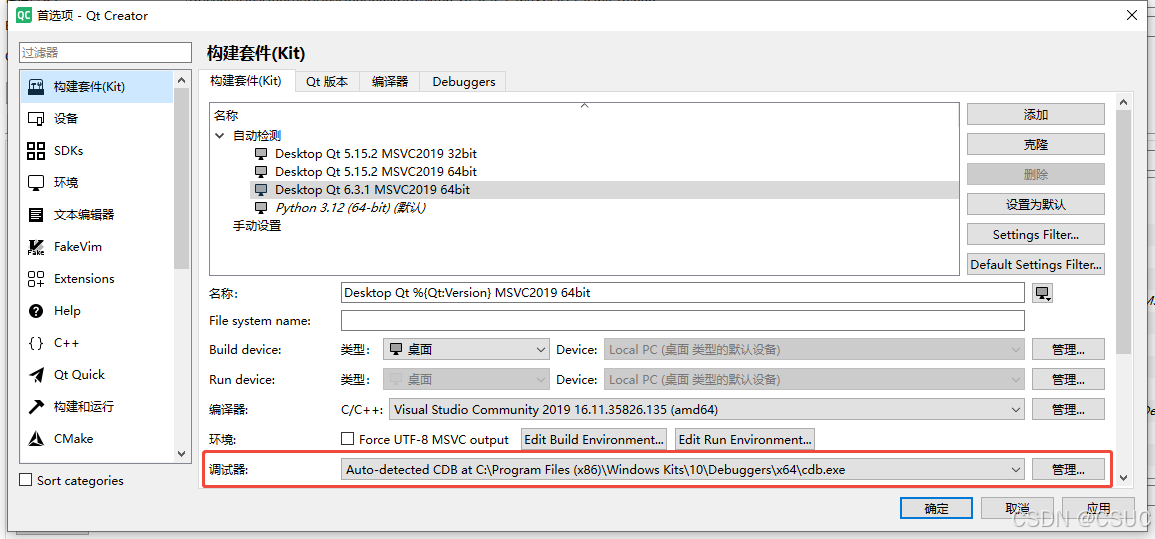Open Edit Run Environment dialog
The width and height of the screenshot is (1155, 539).
point(745,439)
